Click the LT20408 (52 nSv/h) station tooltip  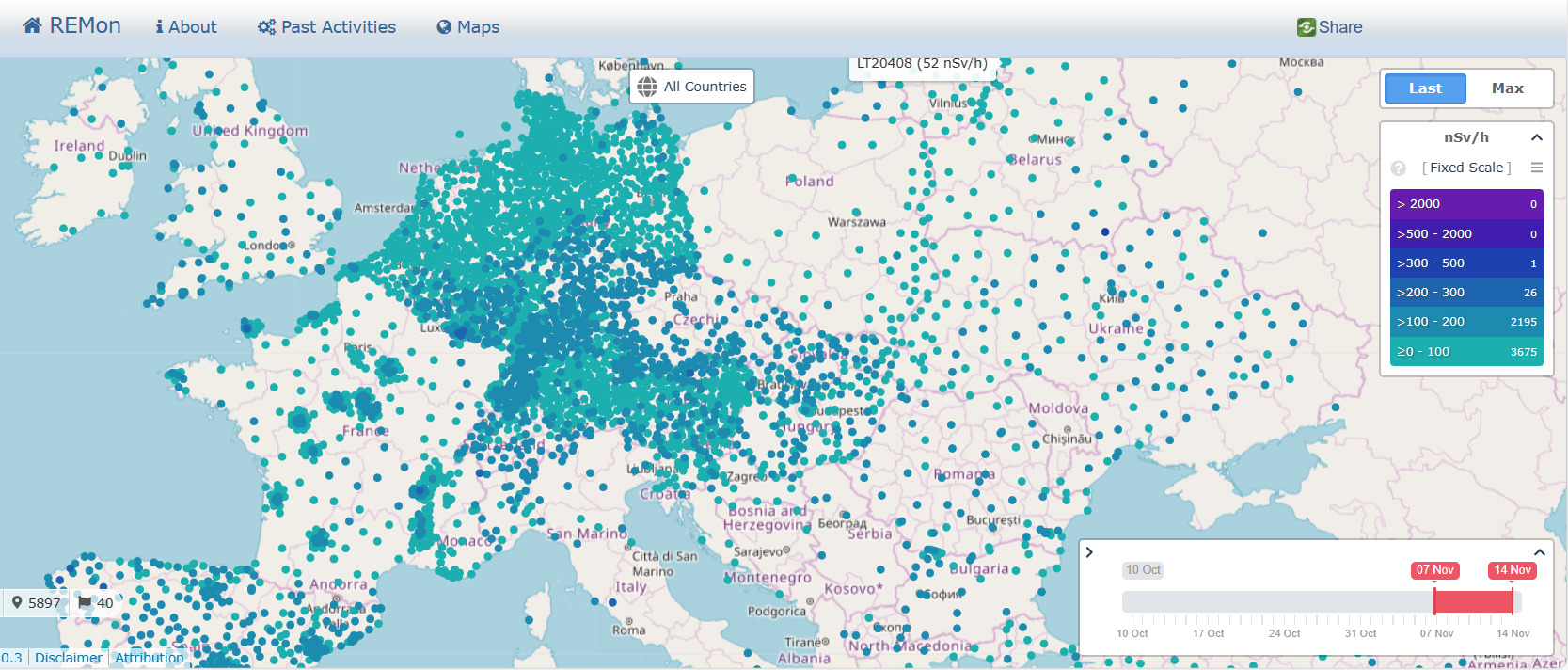click(x=922, y=65)
